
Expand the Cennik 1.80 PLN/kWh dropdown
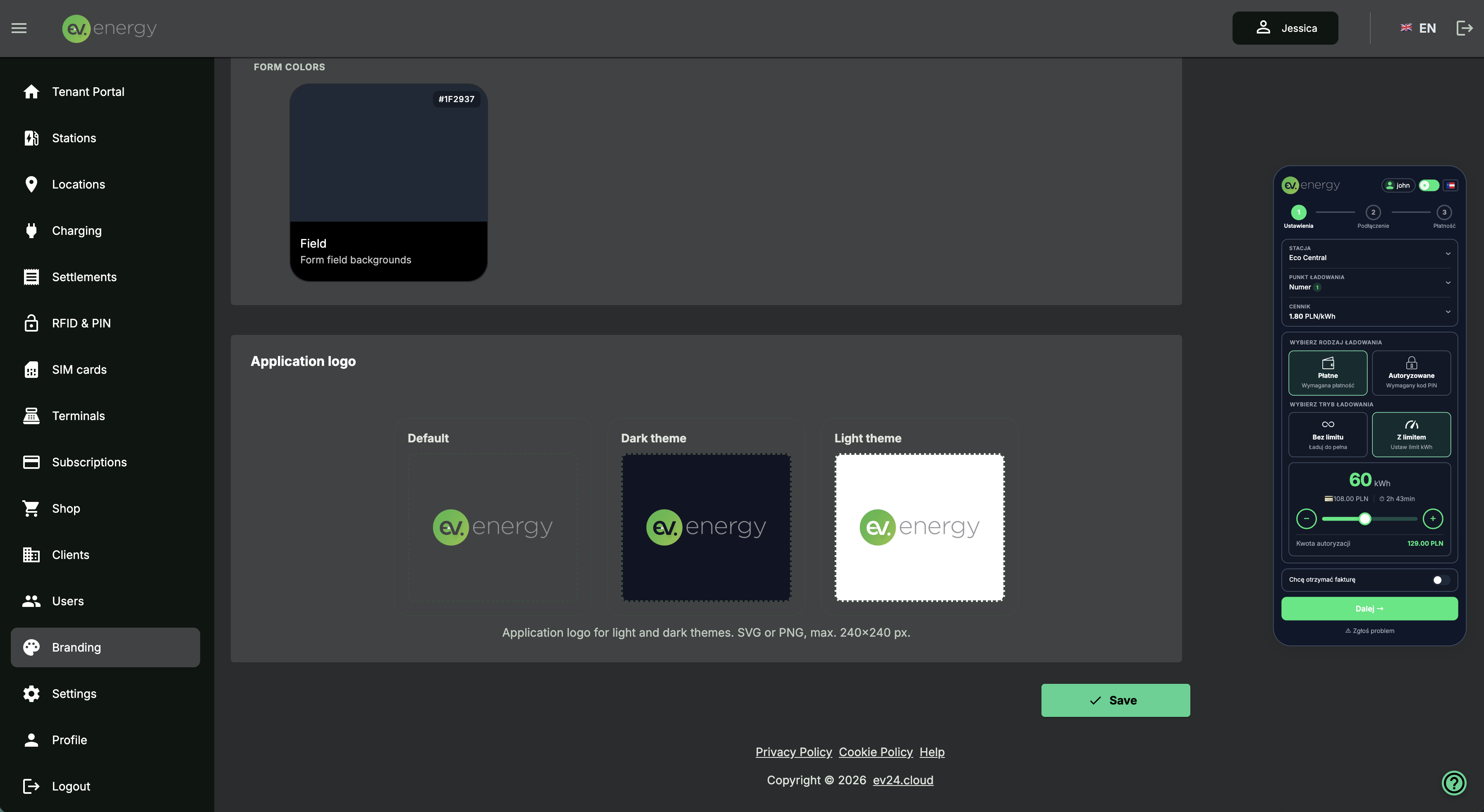click(x=1369, y=312)
